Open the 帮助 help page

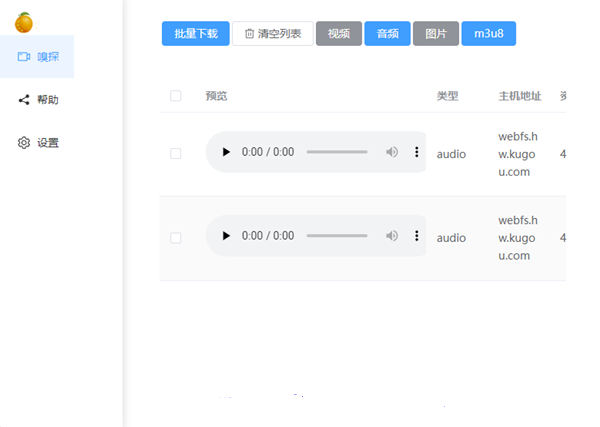click(x=38, y=100)
